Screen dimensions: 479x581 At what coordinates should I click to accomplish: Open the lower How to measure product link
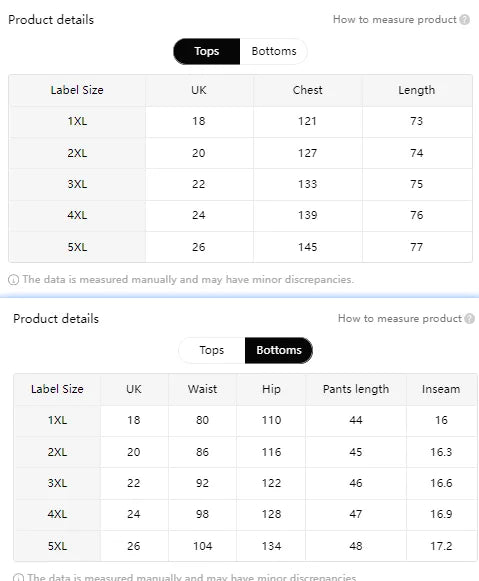[x=400, y=319]
